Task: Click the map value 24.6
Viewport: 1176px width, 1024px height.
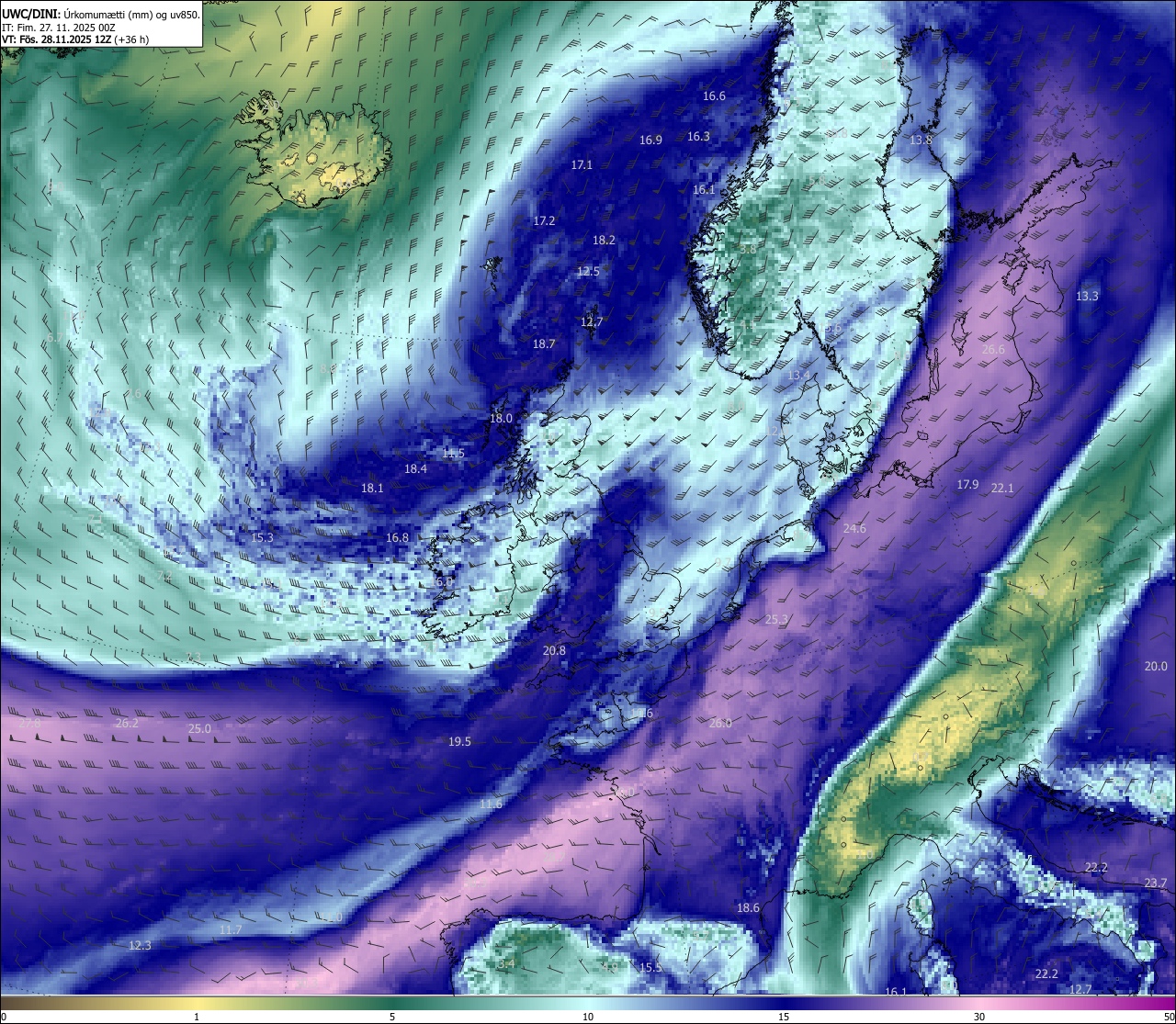Action: 854,528
